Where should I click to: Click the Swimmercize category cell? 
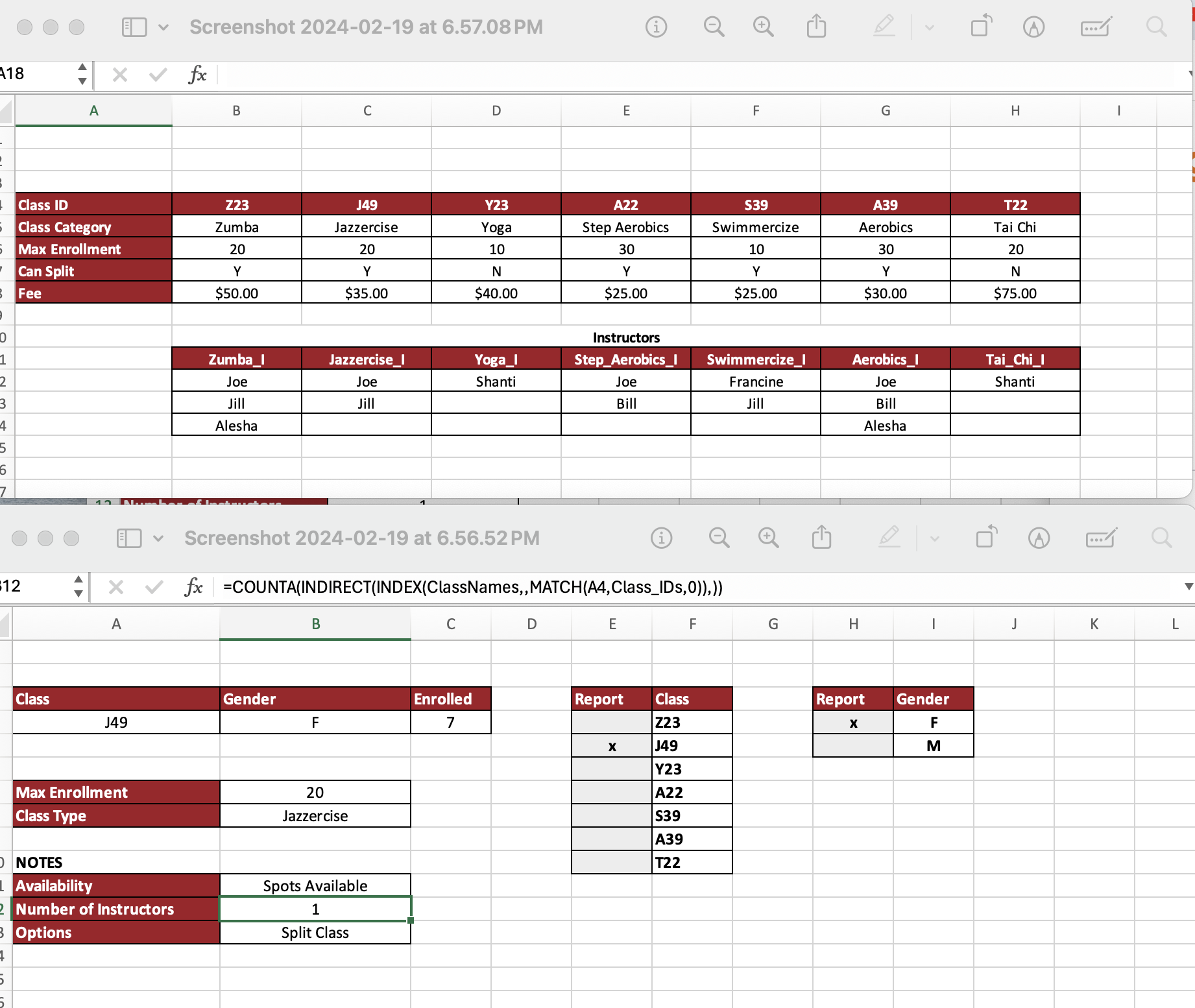pos(756,227)
